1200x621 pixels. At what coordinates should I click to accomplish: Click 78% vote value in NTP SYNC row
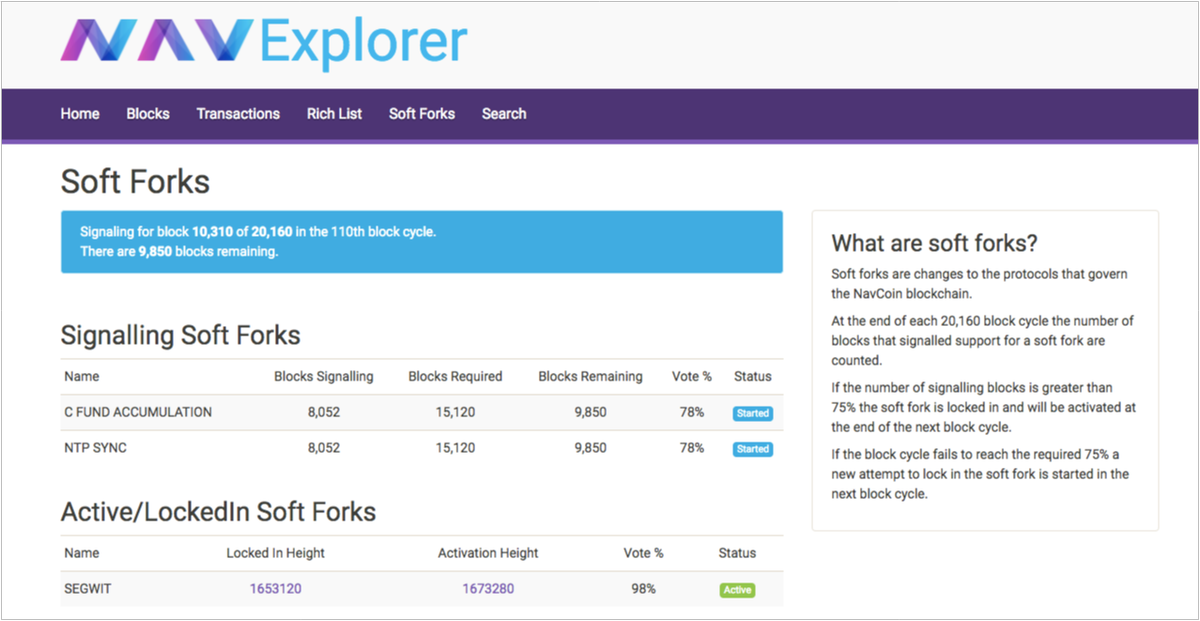click(x=692, y=448)
